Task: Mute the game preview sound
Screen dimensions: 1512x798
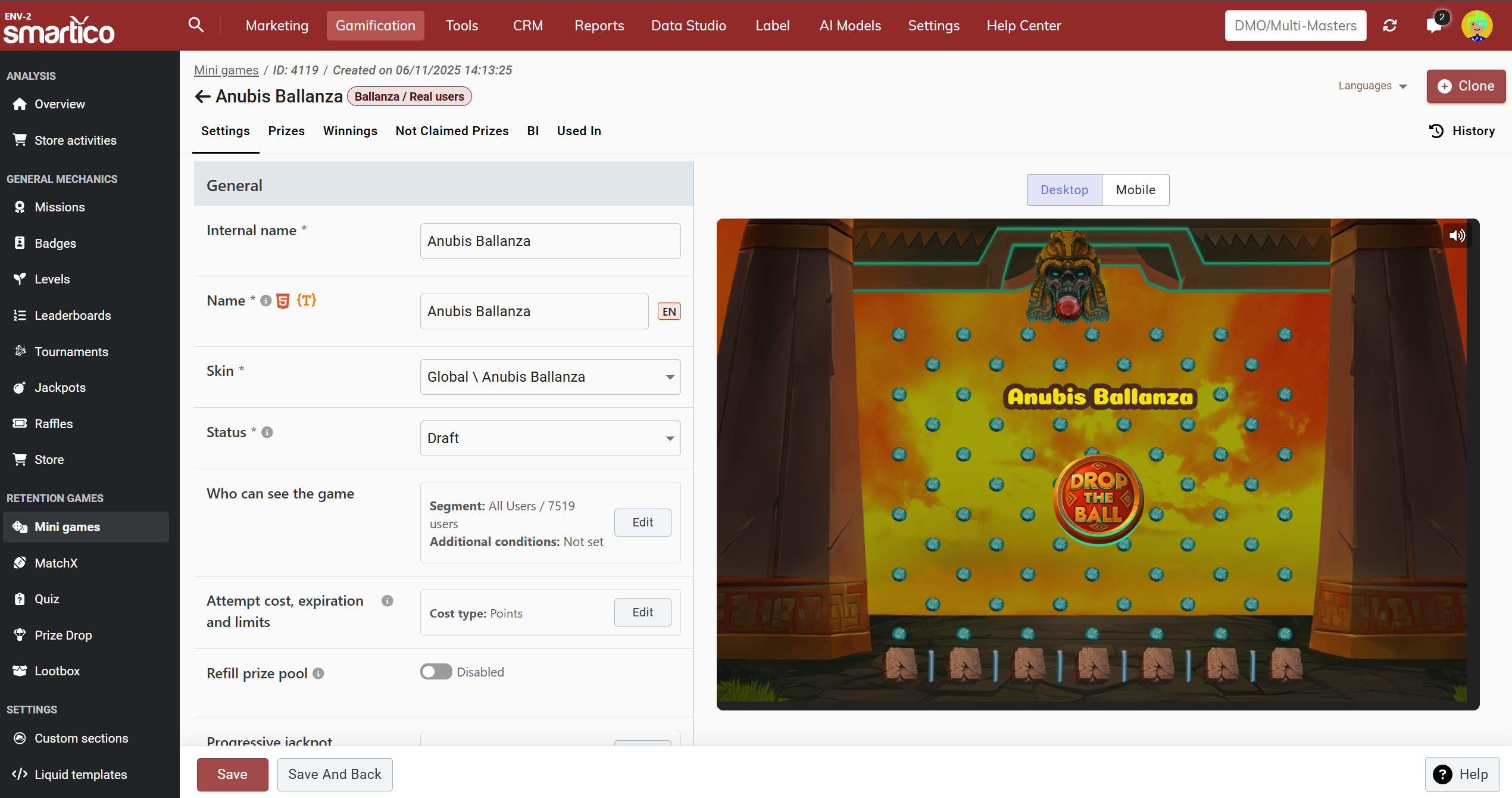Action: pyautogui.click(x=1457, y=235)
